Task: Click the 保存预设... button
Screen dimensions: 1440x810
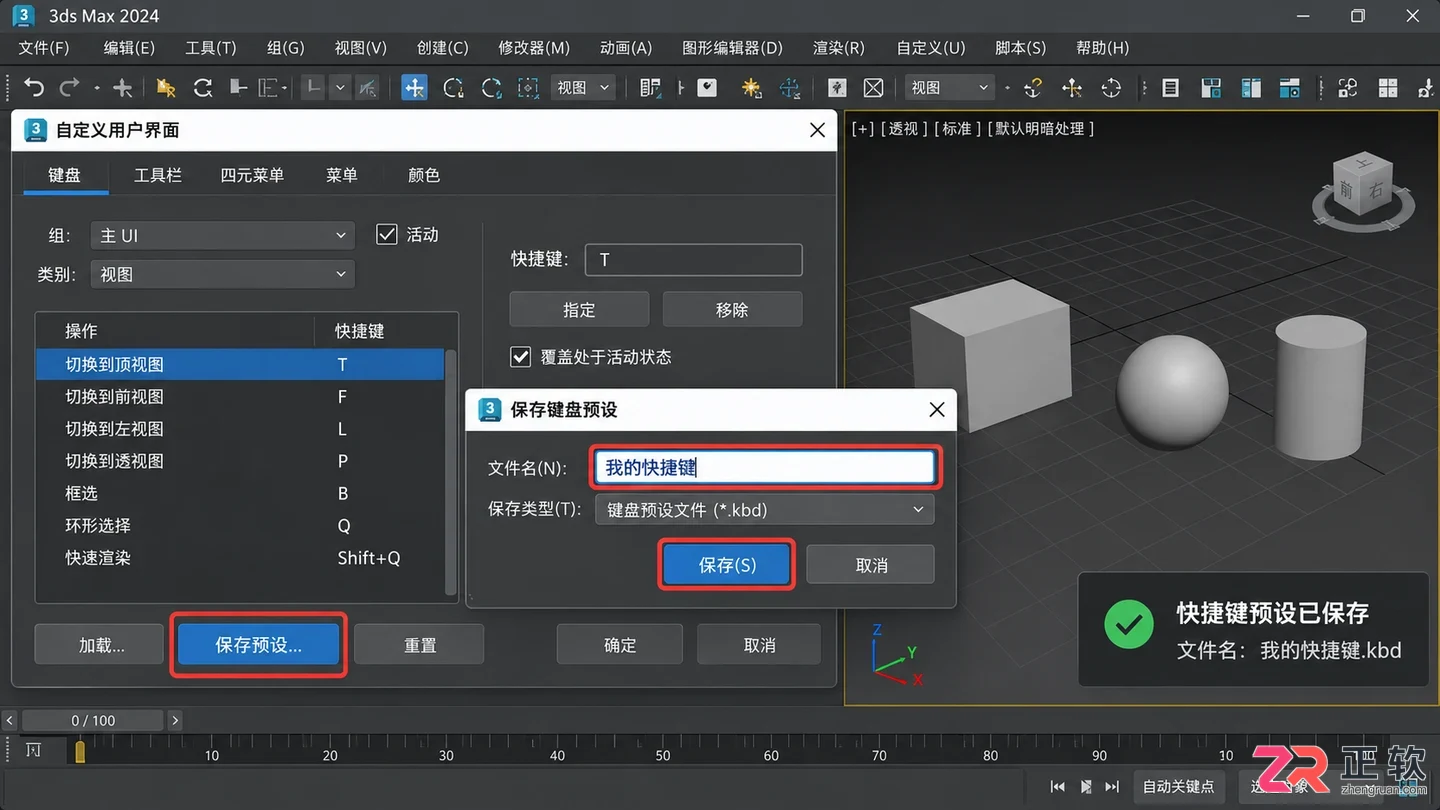Action: tap(258, 645)
